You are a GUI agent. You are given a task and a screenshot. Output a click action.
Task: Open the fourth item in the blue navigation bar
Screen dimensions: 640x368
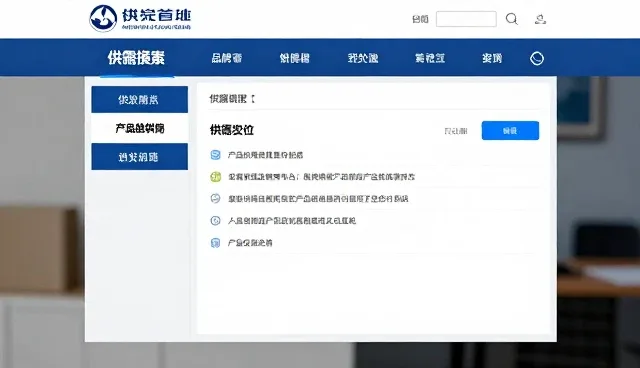363,58
